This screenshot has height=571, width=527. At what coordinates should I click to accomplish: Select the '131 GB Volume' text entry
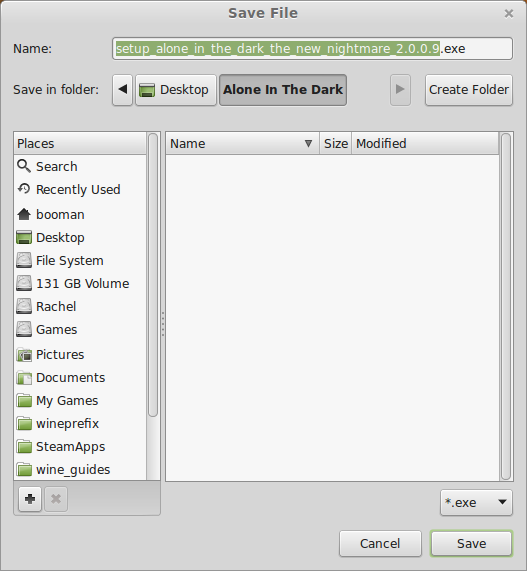coord(83,283)
